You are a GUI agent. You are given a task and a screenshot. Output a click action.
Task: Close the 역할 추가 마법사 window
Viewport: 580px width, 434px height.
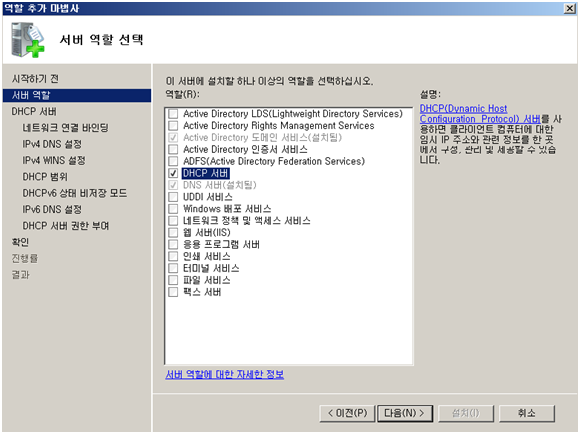569,8
